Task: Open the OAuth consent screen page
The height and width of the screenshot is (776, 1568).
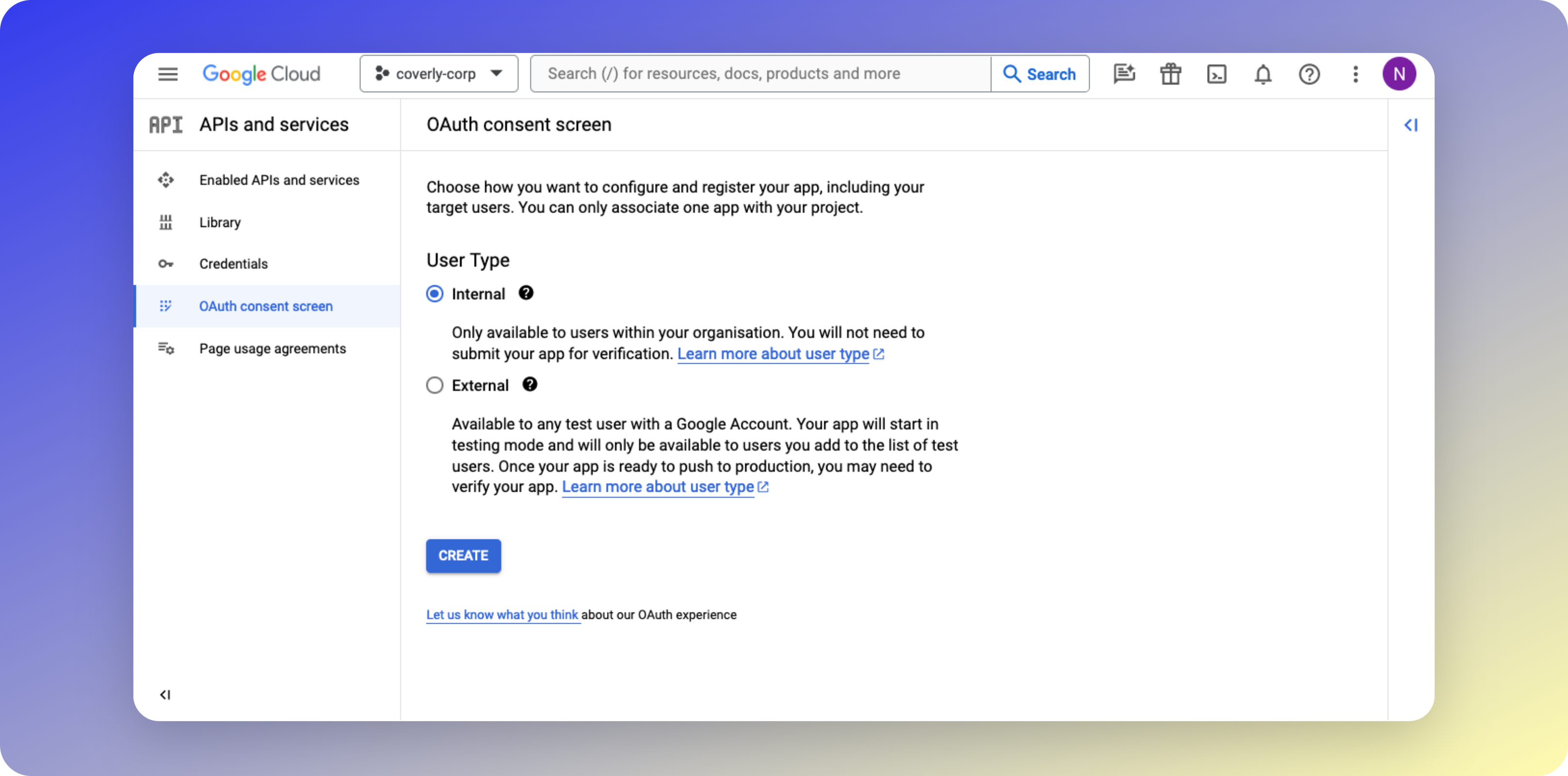Action: [265, 306]
